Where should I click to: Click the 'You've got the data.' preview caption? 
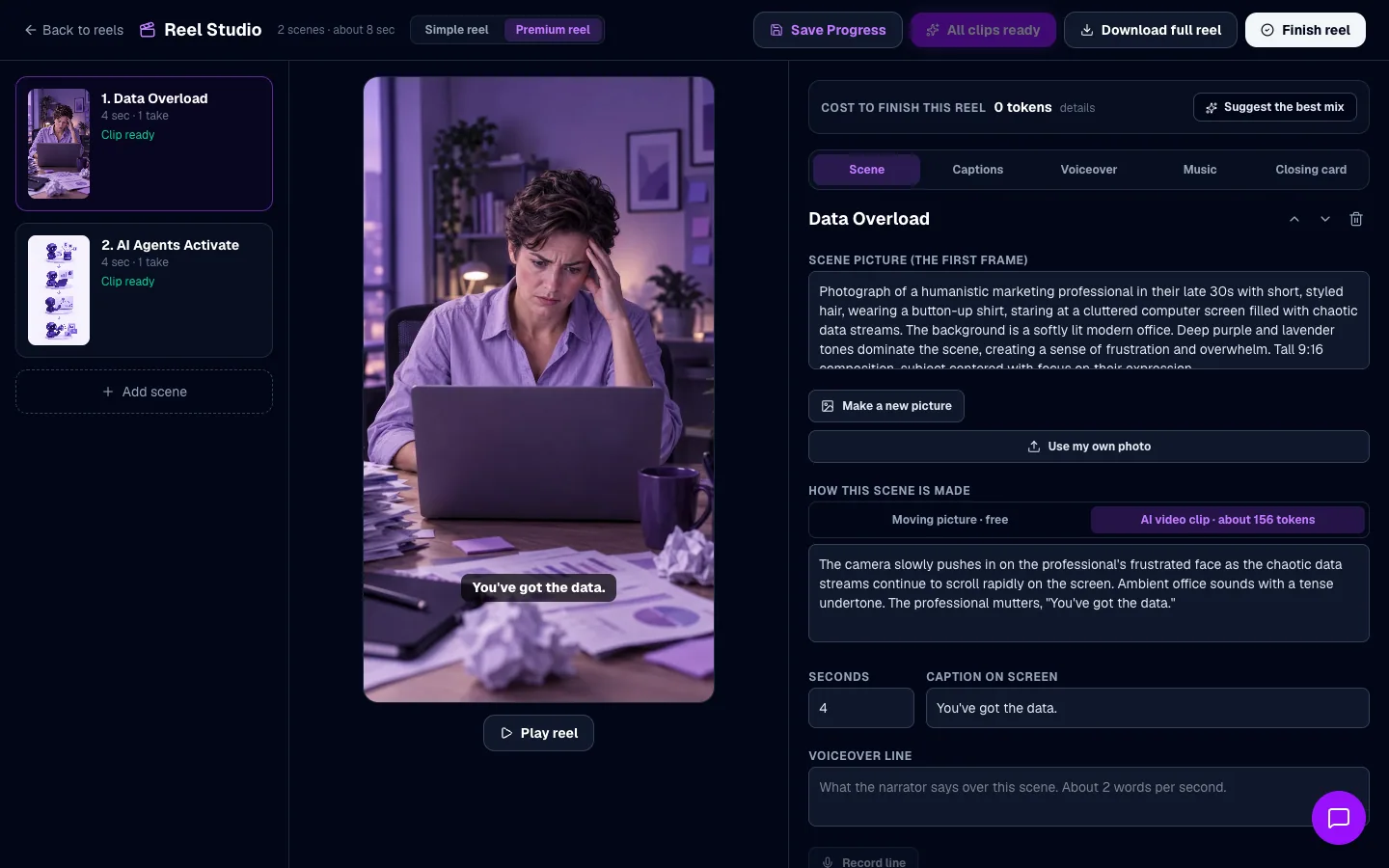pos(538,587)
